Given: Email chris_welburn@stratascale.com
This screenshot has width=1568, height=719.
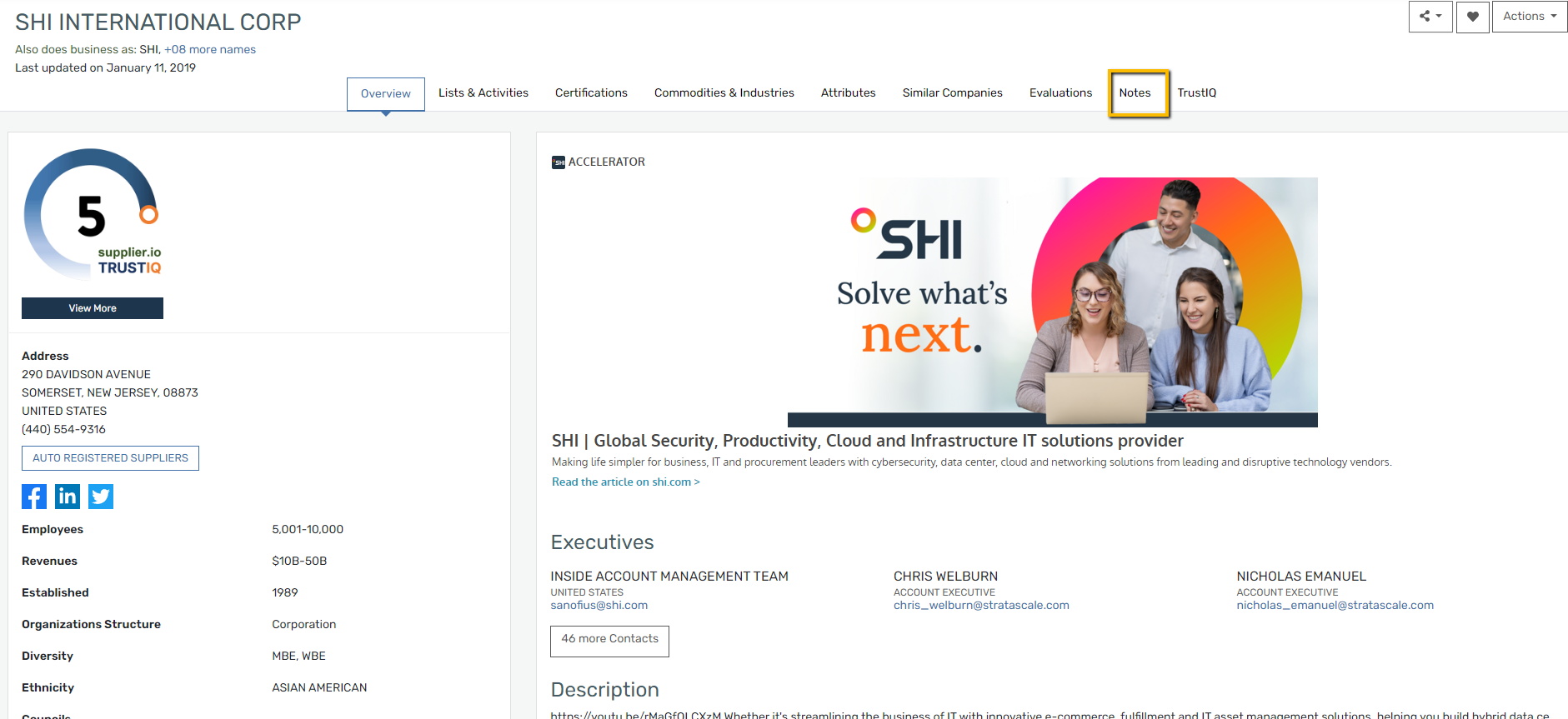Looking at the screenshot, I should [981, 606].
